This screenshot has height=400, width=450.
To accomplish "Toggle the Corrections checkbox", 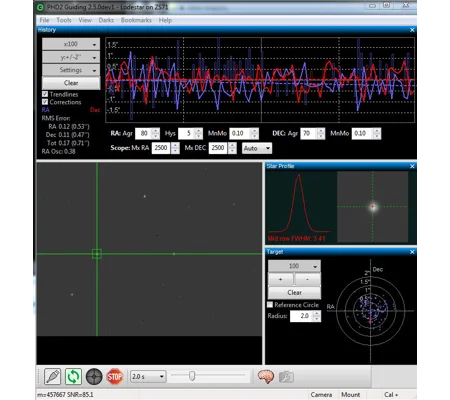I will [x=45, y=102].
